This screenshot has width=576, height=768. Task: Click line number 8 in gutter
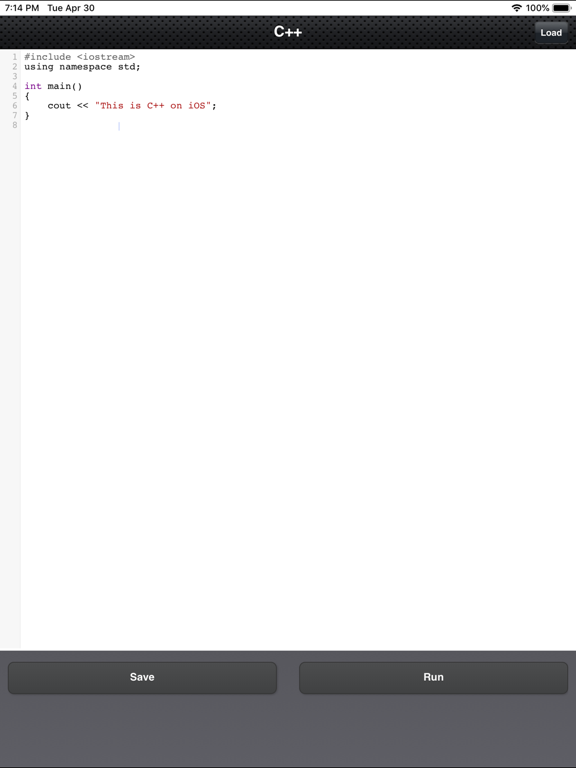tap(15, 125)
